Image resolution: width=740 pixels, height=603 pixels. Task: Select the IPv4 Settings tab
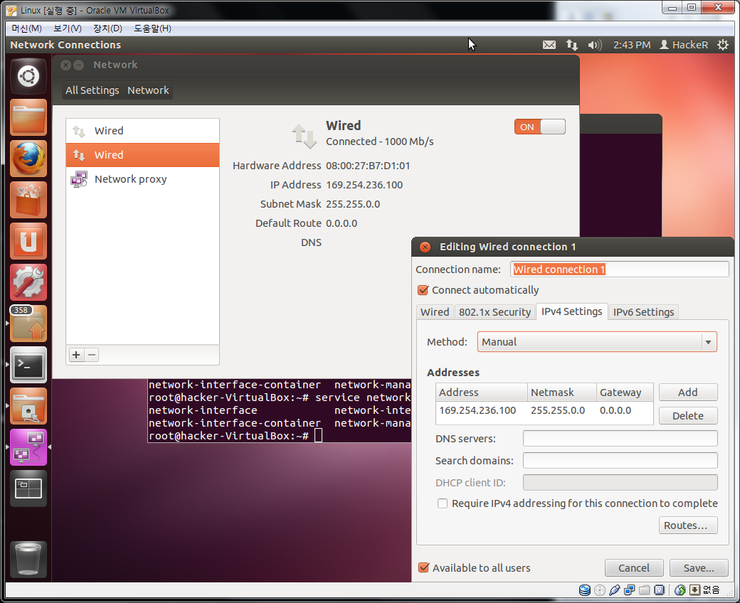[572, 311]
